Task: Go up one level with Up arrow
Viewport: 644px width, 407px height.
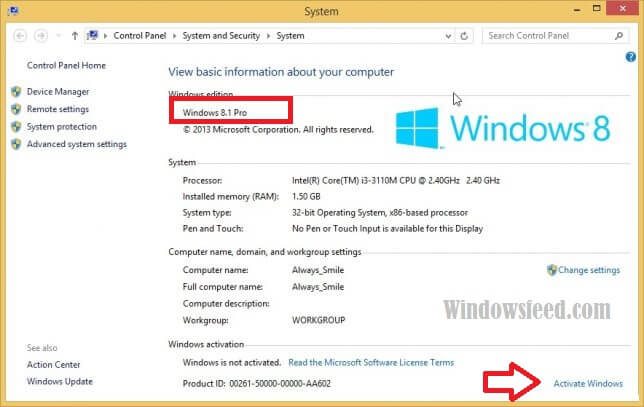Action: (74, 36)
